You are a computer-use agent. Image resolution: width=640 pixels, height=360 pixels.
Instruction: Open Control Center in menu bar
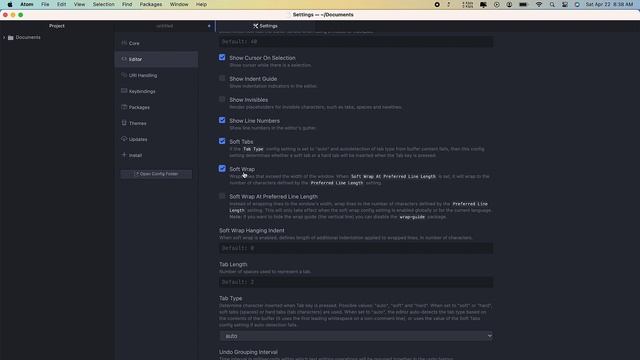coord(565,4)
